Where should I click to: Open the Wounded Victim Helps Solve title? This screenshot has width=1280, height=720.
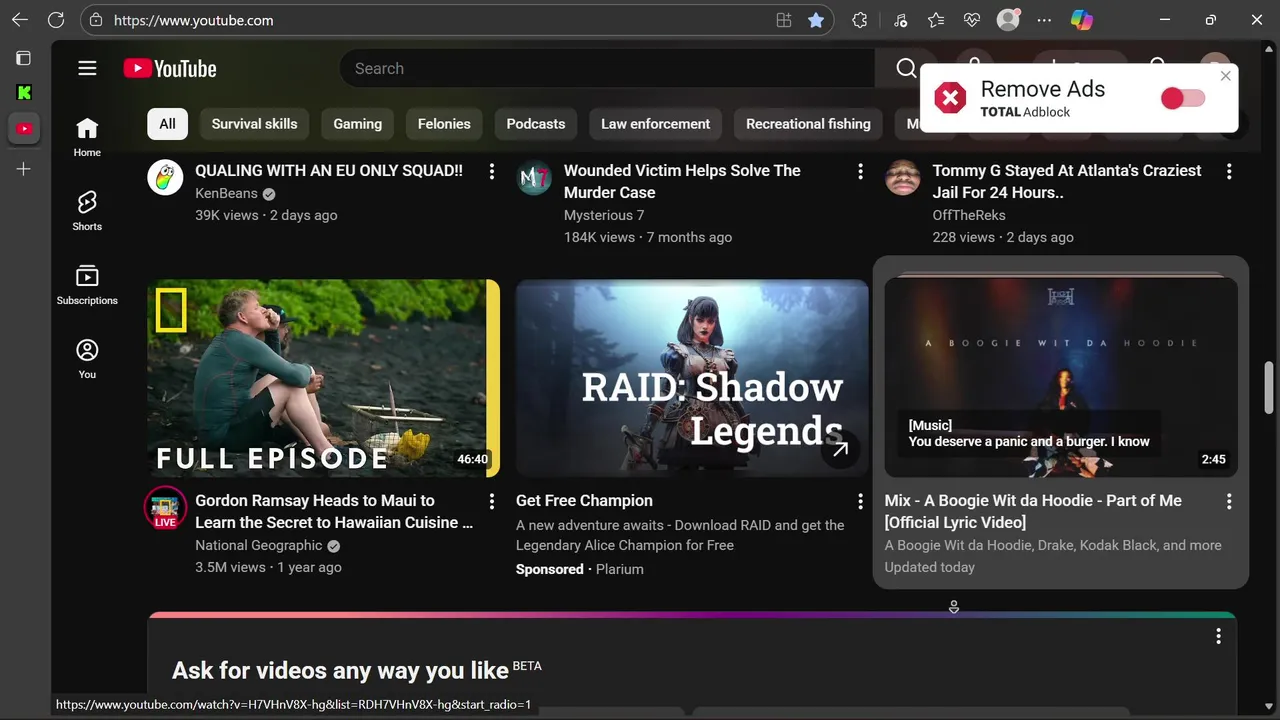point(682,181)
